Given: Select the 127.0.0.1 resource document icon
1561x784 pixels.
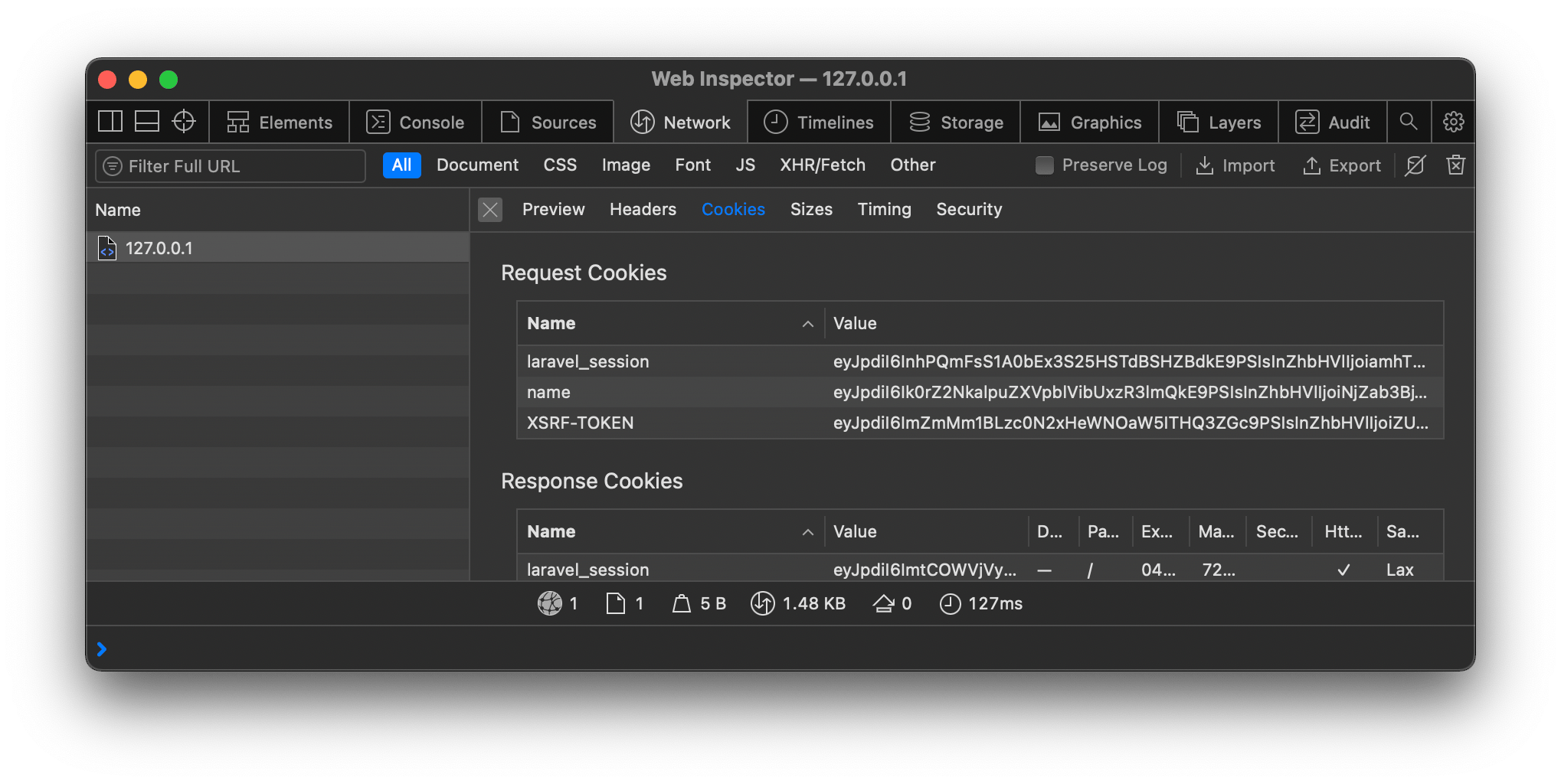Looking at the screenshot, I should point(108,247).
